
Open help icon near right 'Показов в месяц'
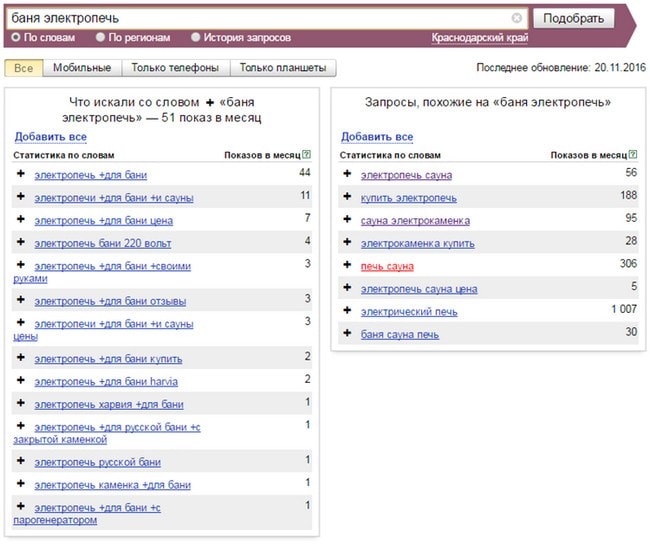coord(633,154)
